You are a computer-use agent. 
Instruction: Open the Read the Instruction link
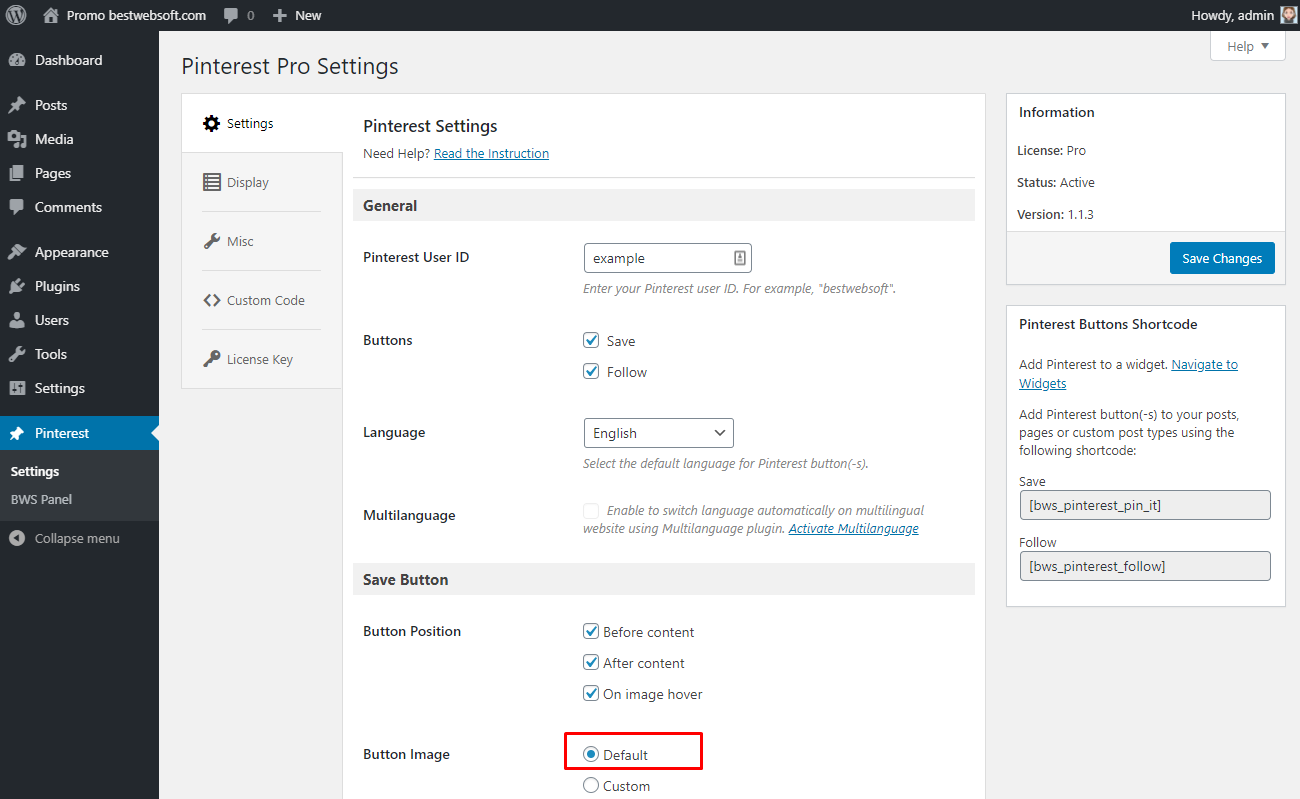(491, 153)
